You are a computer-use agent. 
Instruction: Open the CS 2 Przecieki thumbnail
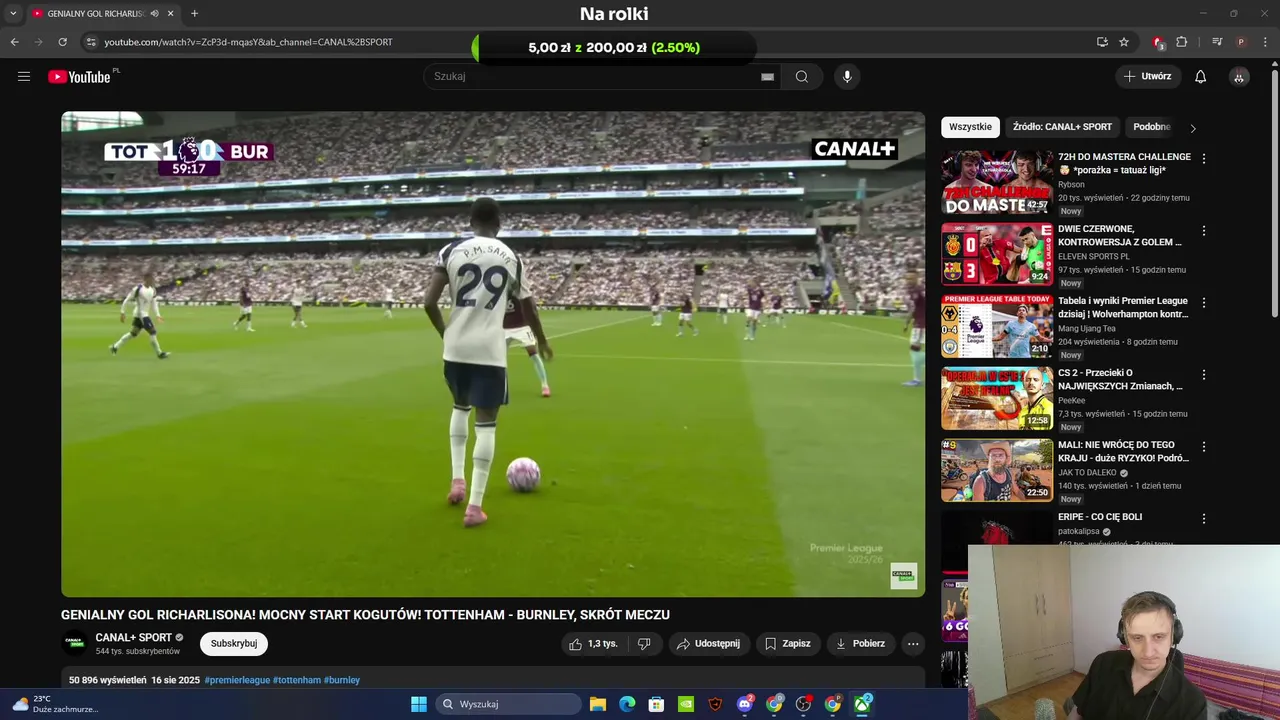coord(997,398)
